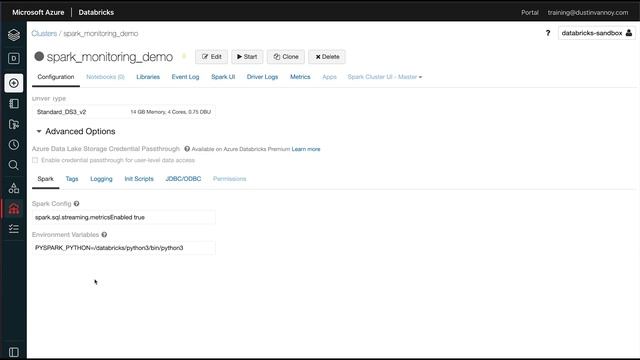Click the credential passthrough info icon

[x=187, y=149]
